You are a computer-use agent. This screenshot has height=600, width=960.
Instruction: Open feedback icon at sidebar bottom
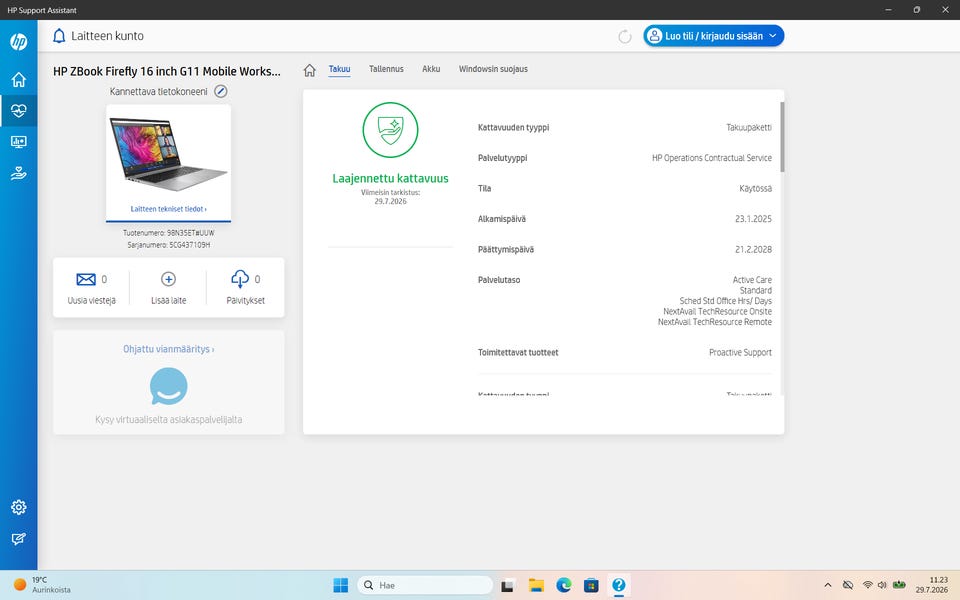[x=18, y=539]
